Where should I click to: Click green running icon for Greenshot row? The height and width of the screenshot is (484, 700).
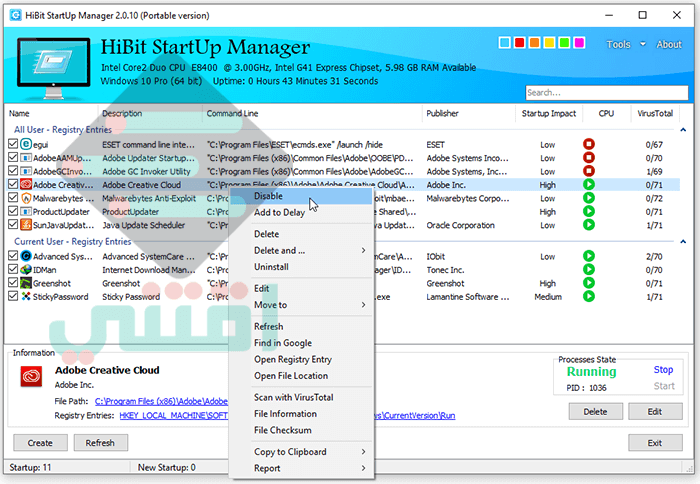(589, 282)
